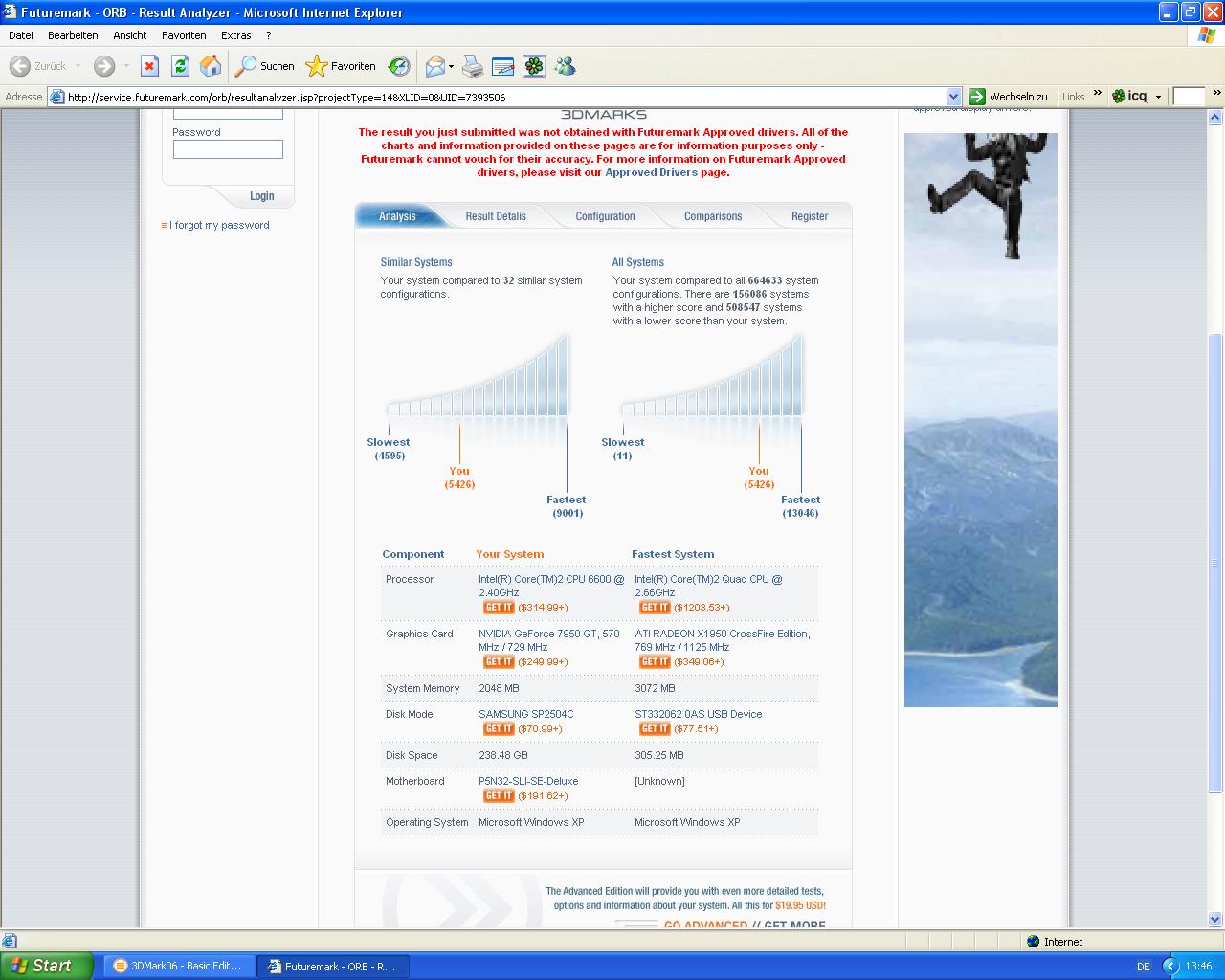Open dropdown arrow next to Forward button
Screen dimensions: 1225x980
pos(125,66)
